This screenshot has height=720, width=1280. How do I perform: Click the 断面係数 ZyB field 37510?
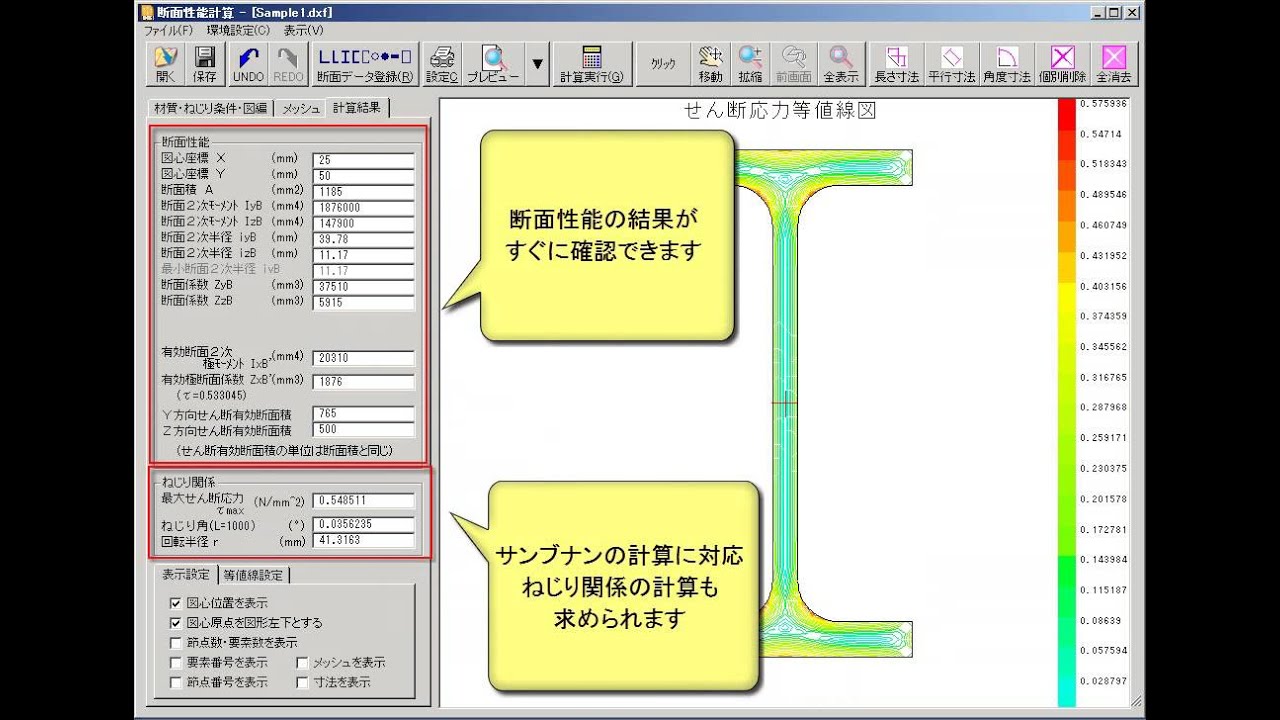[363, 287]
